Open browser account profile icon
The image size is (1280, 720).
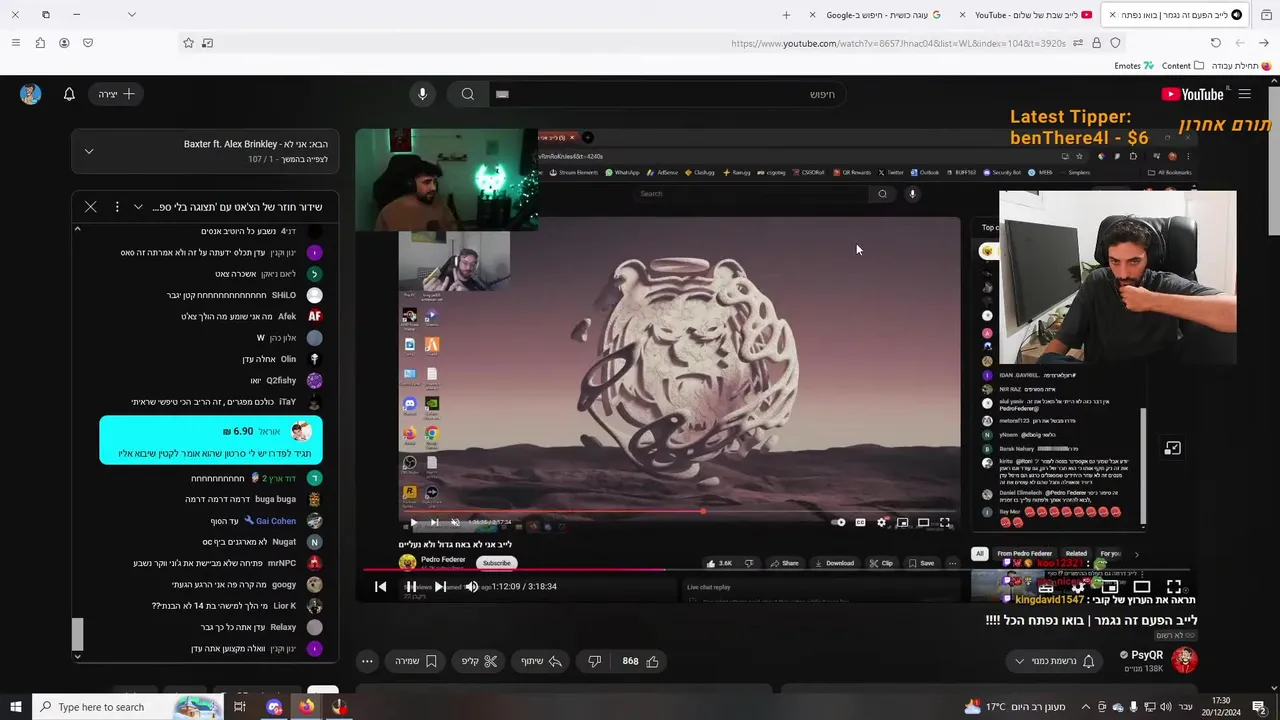[x=64, y=43]
